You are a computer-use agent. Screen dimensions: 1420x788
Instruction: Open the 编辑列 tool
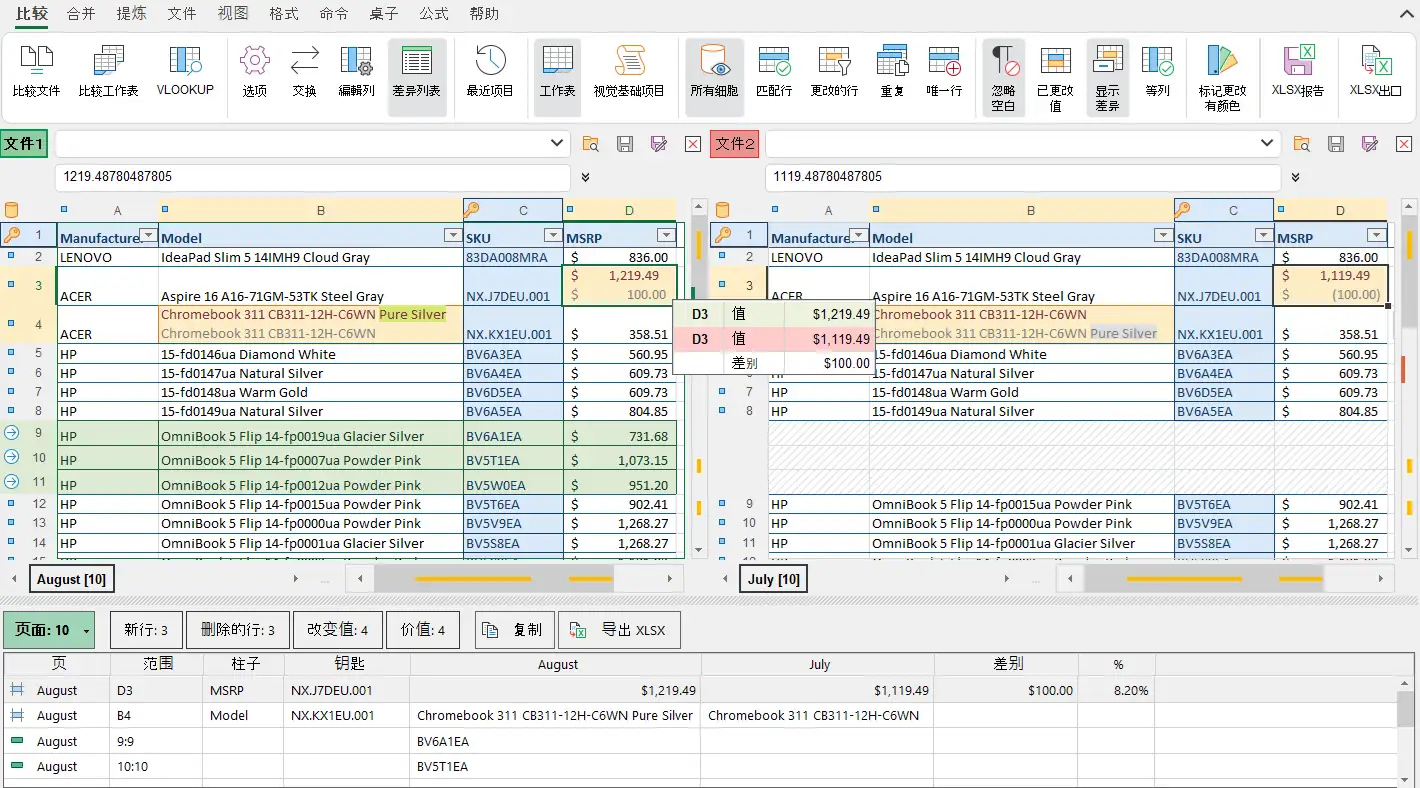[356, 71]
